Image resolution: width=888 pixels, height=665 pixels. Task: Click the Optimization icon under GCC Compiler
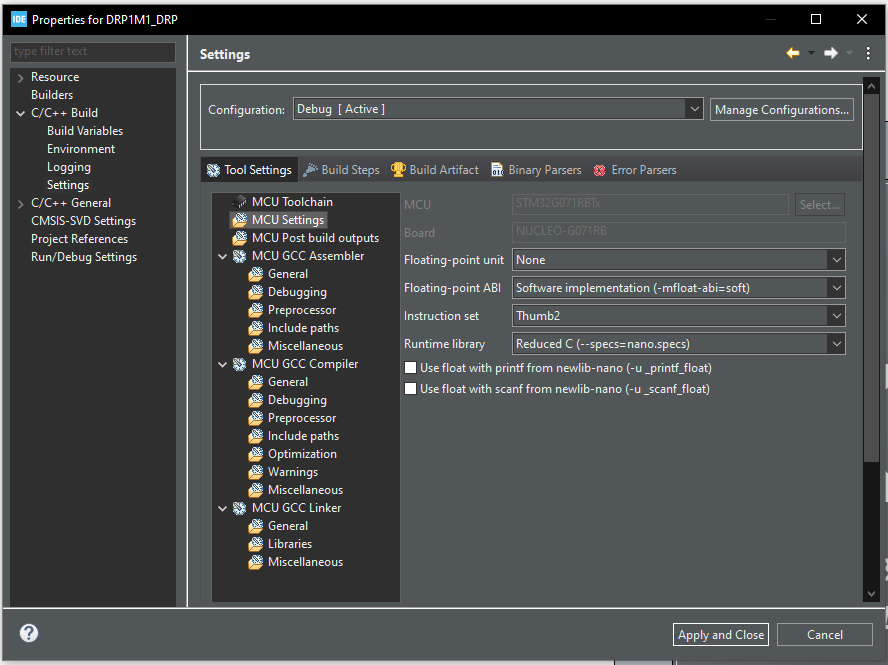point(256,454)
